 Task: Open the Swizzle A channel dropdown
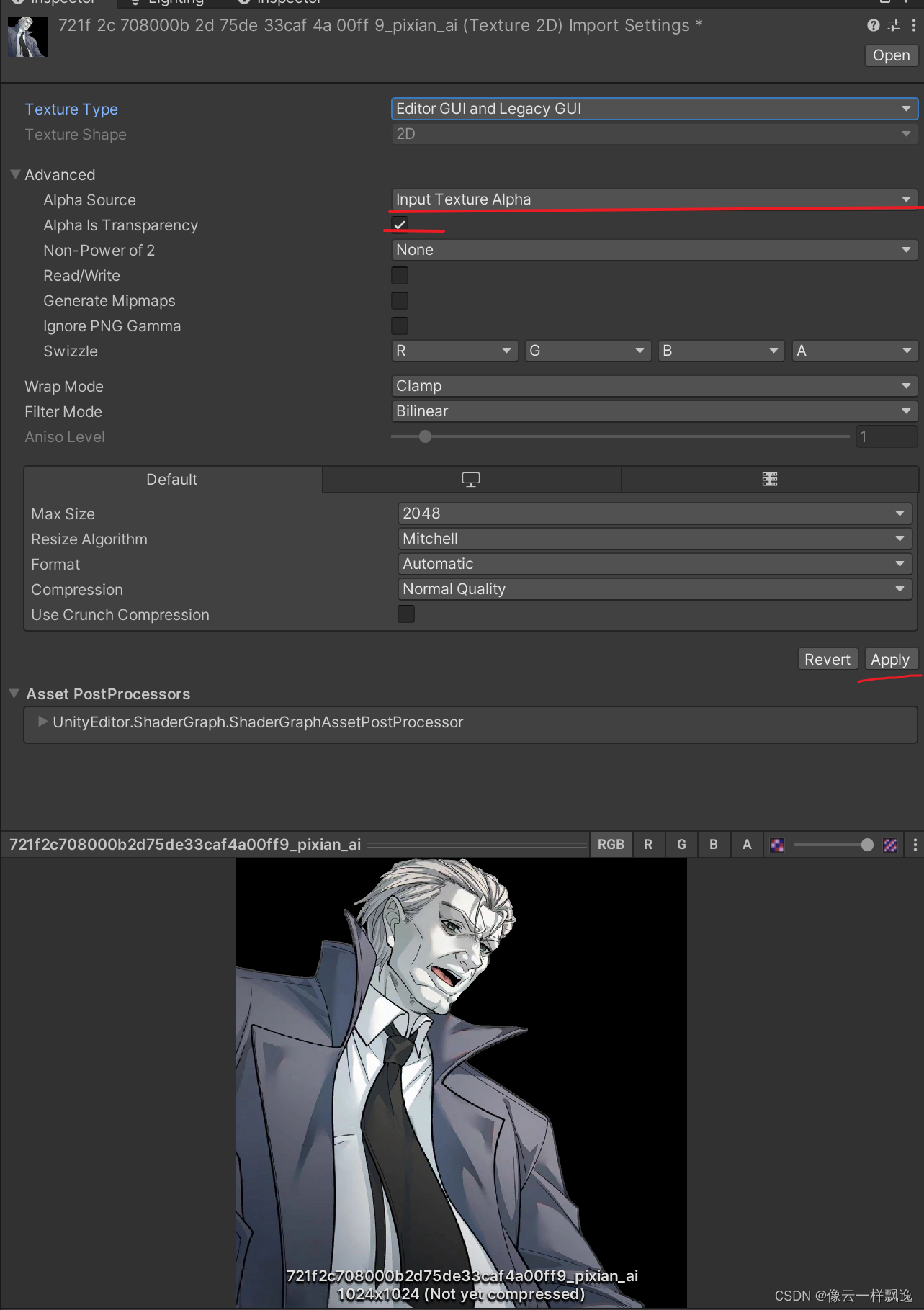click(855, 351)
